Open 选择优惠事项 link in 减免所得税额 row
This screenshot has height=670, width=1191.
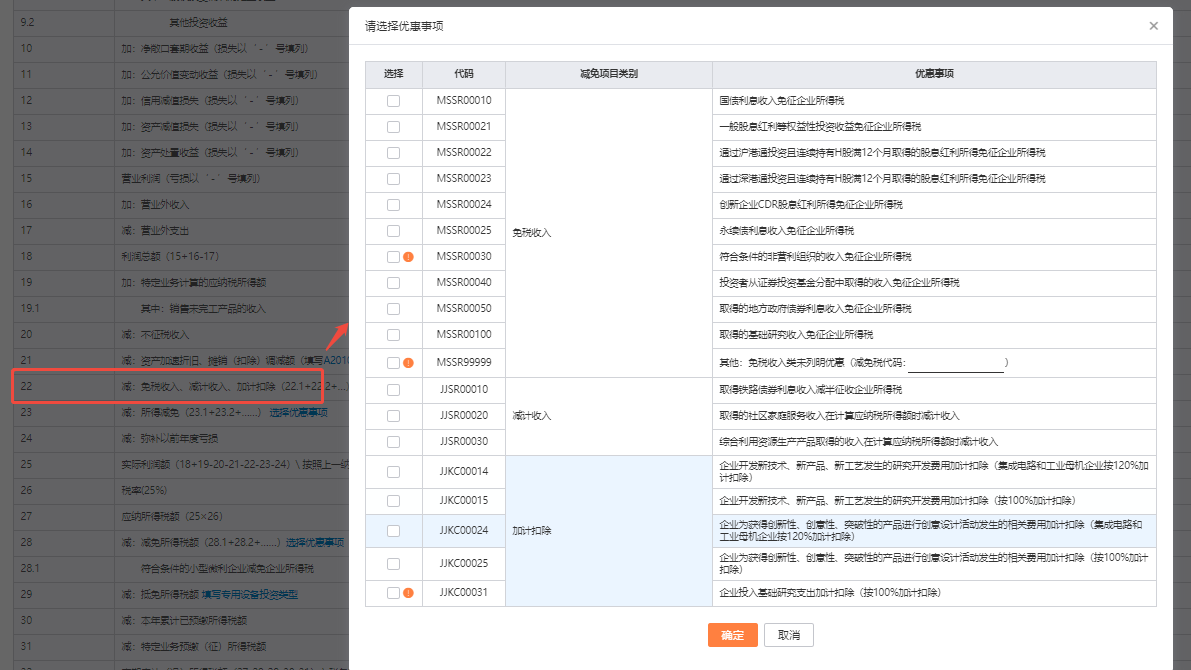pyautogui.click(x=315, y=542)
